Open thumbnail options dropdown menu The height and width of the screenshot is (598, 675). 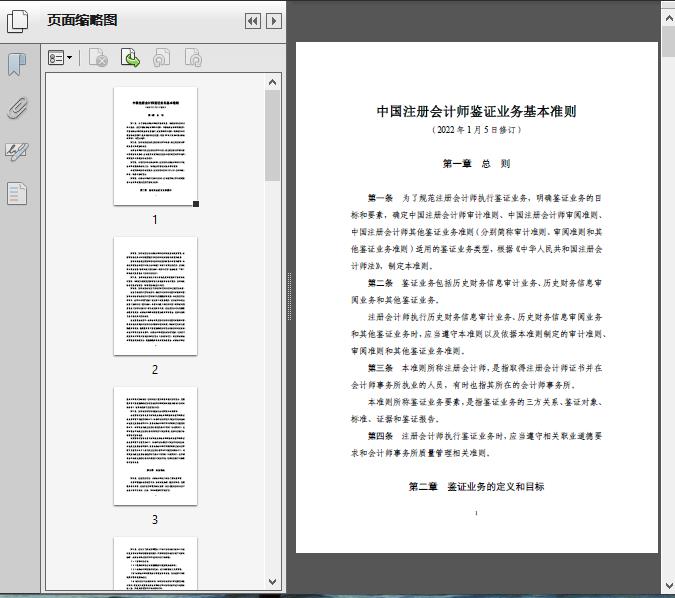click(x=60, y=58)
